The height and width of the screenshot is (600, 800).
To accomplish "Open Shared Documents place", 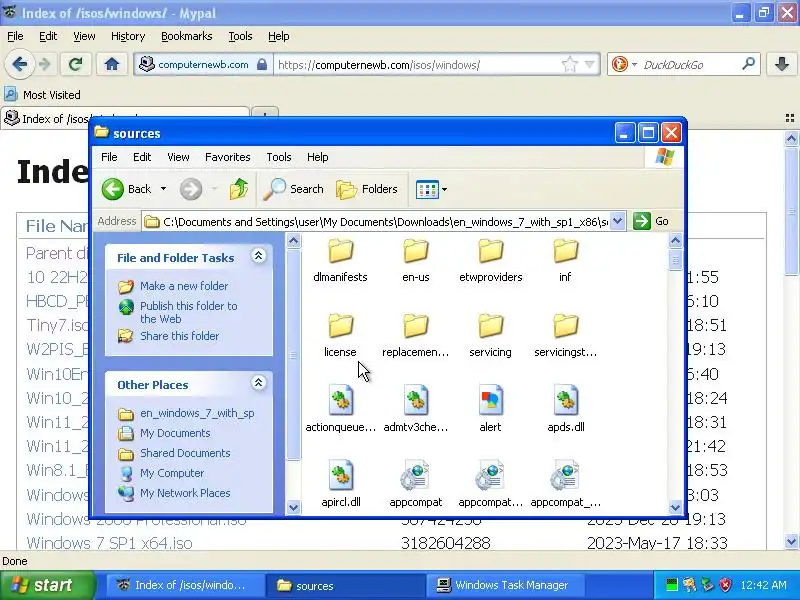I will click(x=185, y=453).
